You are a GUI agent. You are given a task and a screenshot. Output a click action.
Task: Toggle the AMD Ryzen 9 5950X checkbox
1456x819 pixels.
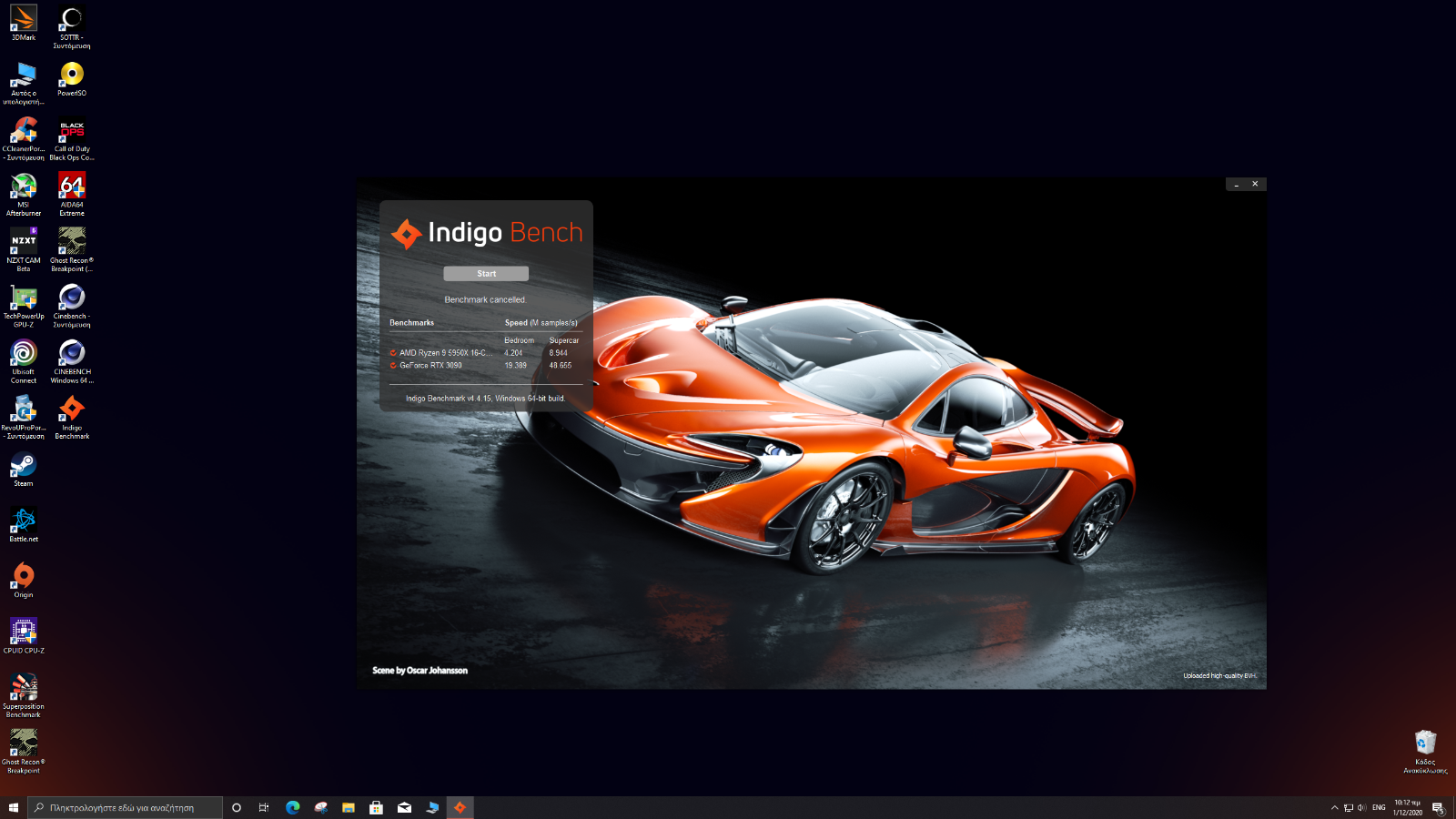(393, 353)
